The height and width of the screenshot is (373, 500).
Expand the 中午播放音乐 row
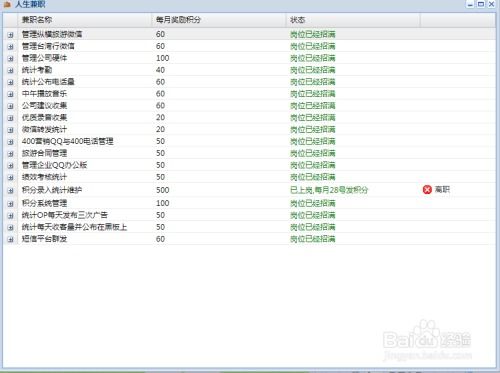click(x=10, y=94)
